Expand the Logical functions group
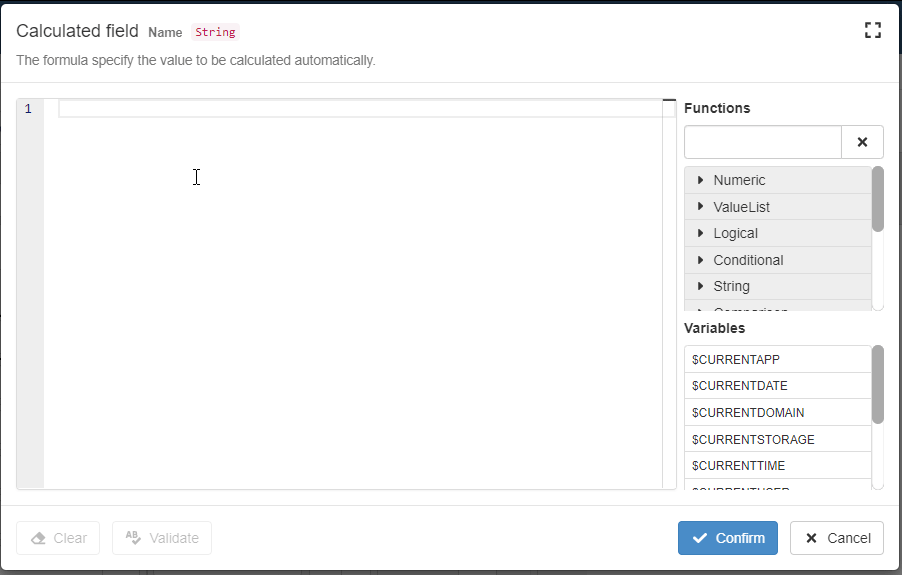The image size is (902, 575). (735, 233)
